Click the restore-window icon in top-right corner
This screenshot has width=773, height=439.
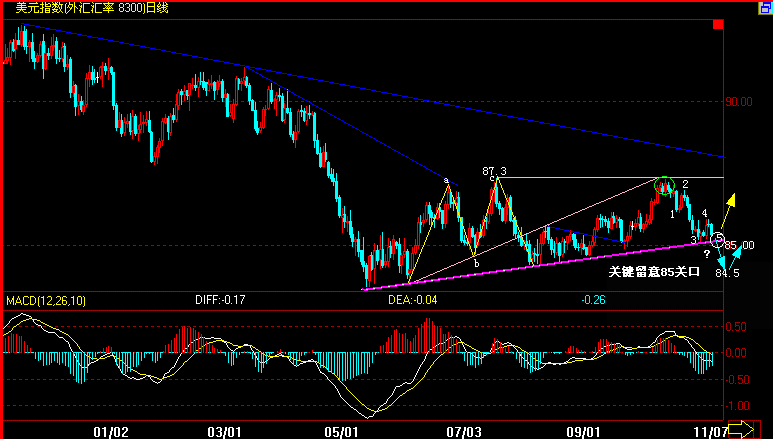[x=766, y=8]
